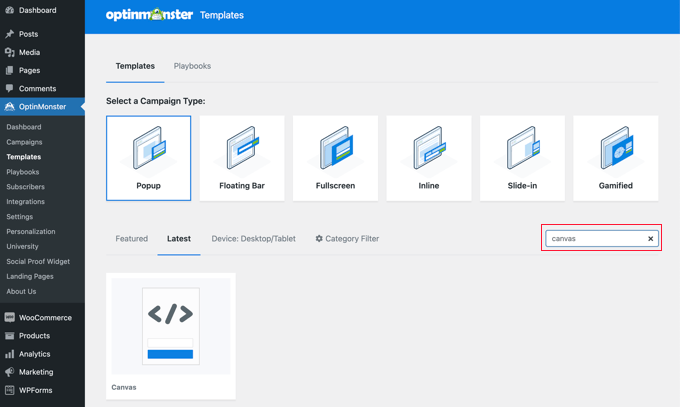The width and height of the screenshot is (680, 407).
Task: Click the Products box icon
Action: (10, 335)
